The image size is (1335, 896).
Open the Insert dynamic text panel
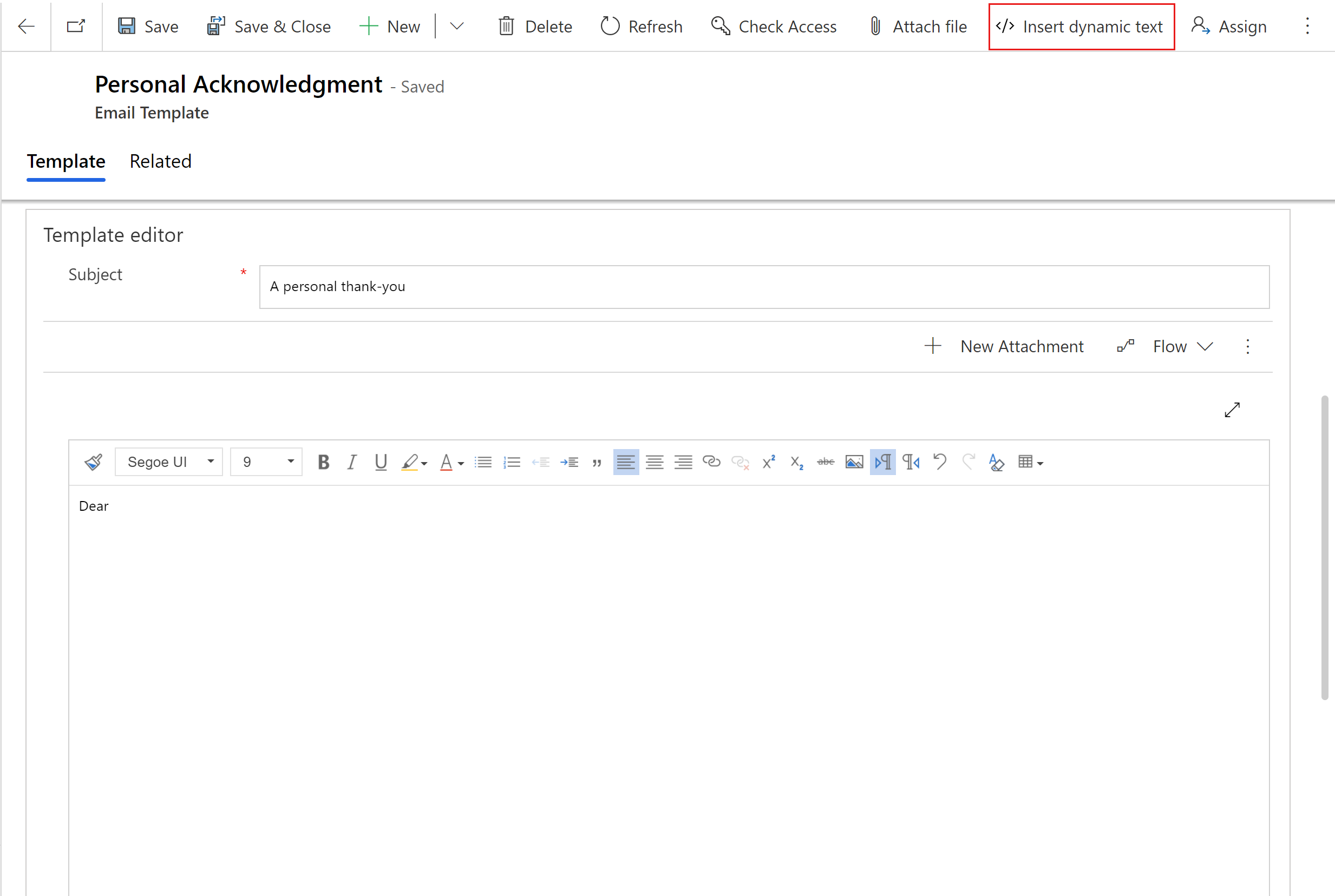(x=1079, y=26)
